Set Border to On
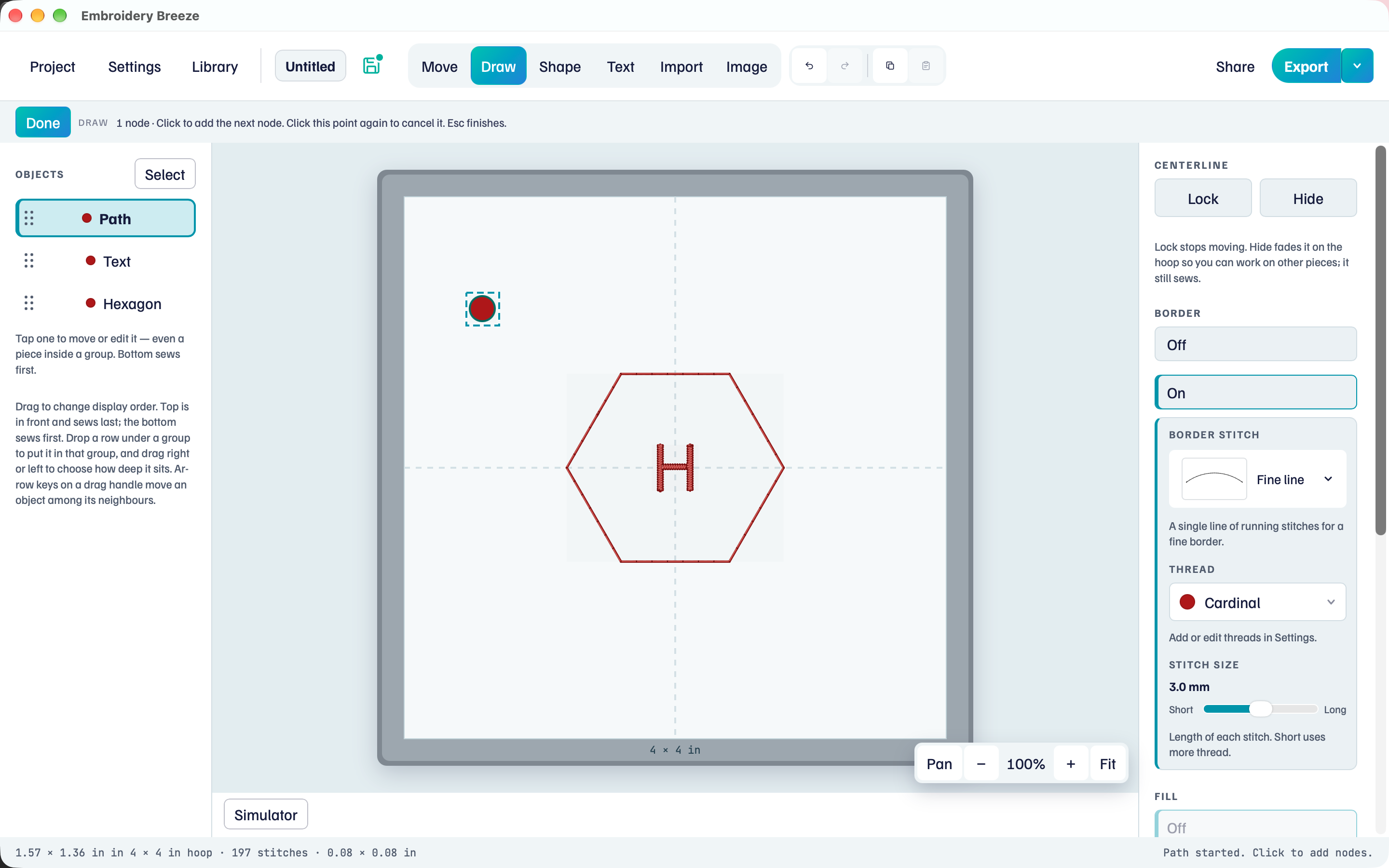The height and width of the screenshot is (868, 1389). point(1255,393)
